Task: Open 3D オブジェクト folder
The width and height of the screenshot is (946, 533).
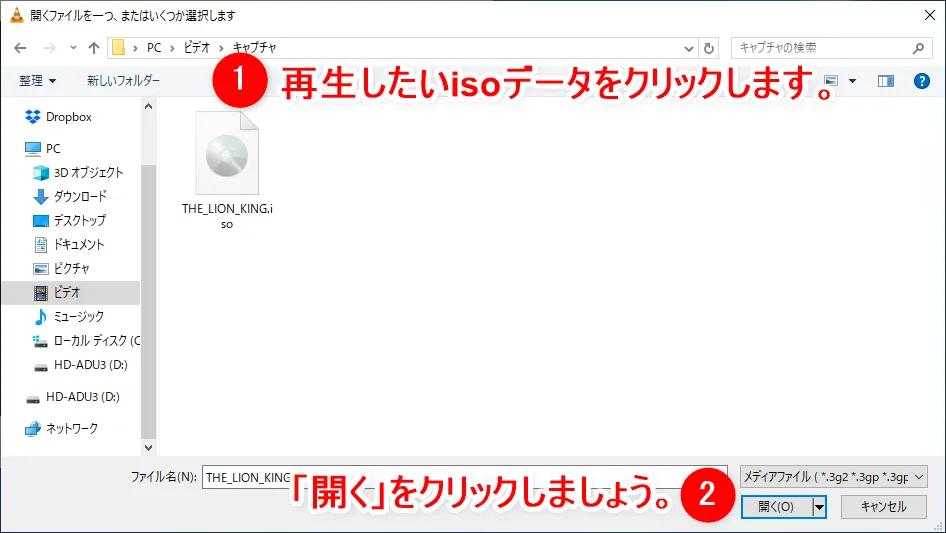Action: pos(78,173)
